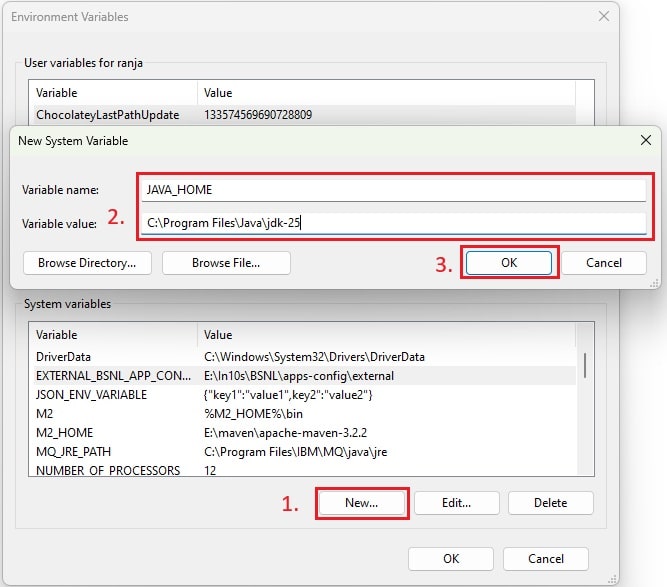This screenshot has height=587, width=667.
Task: Click the System variables list scrollbar thumb
Action: (x=585, y=365)
